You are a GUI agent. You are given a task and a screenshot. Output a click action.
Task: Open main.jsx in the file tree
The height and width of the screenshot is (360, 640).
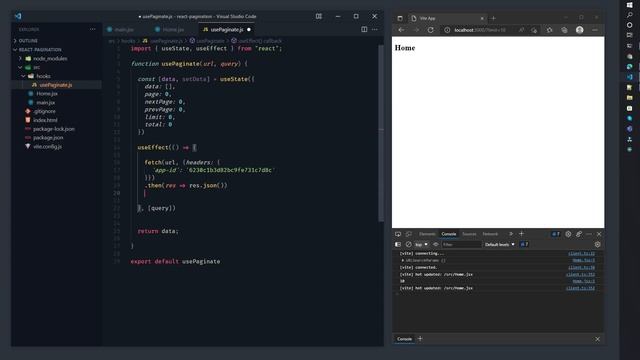click(x=45, y=102)
